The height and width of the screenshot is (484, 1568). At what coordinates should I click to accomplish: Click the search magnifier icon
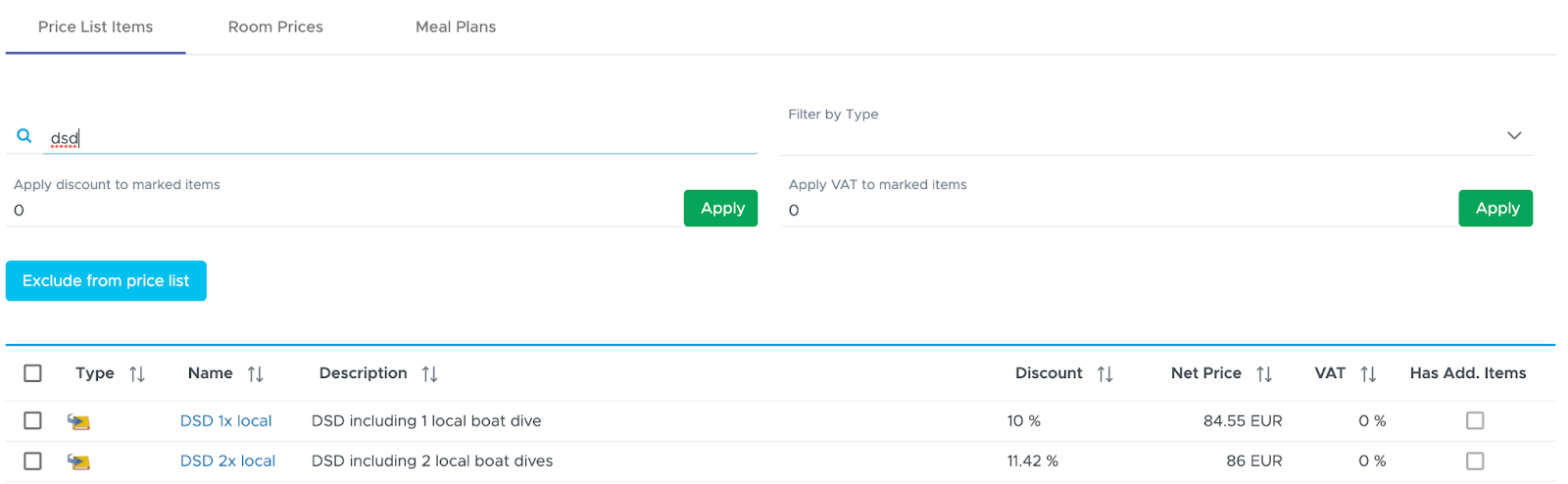pyautogui.click(x=24, y=136)
